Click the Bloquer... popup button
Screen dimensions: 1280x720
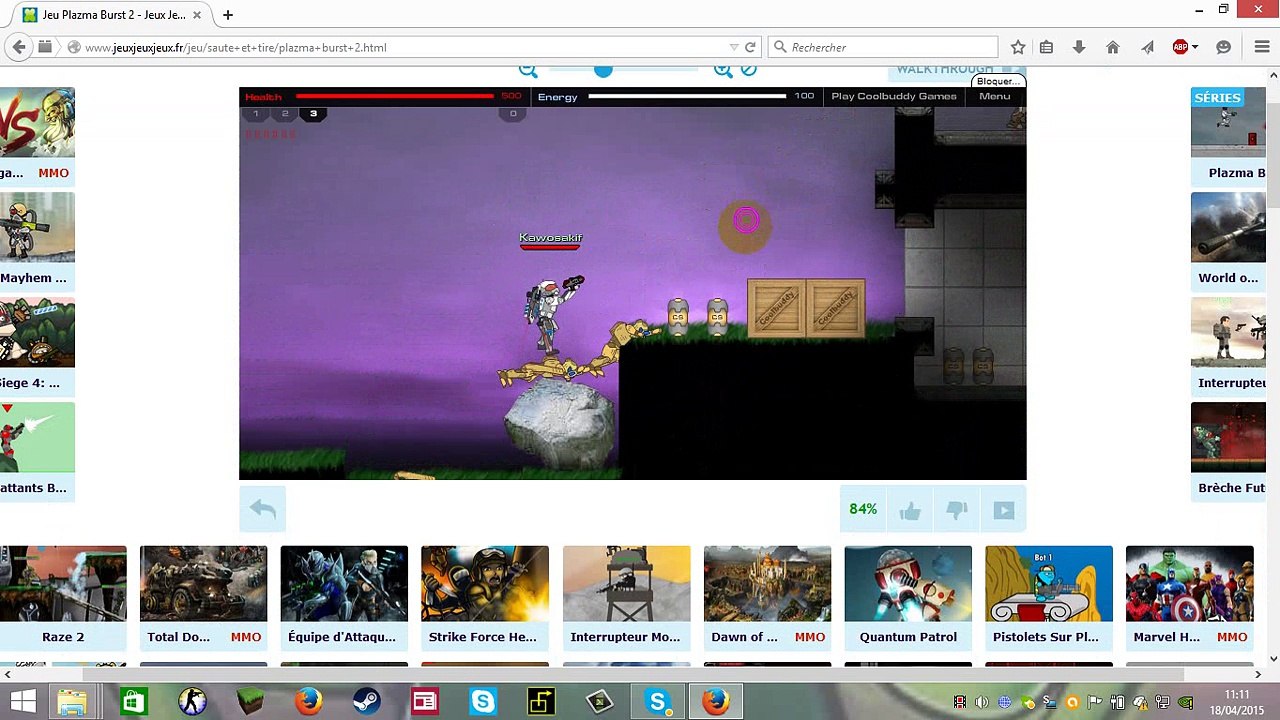click(998, 81)
